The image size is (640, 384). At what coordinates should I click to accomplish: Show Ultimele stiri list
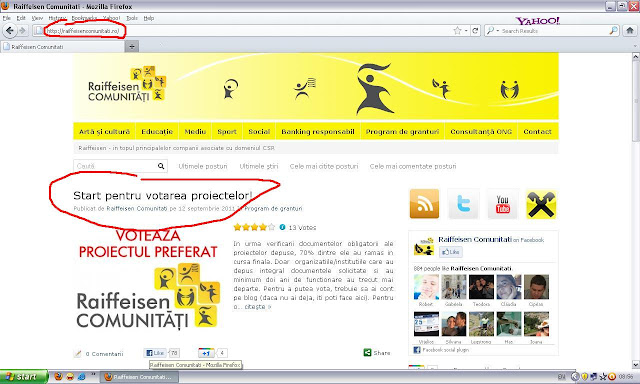(259, 166)
